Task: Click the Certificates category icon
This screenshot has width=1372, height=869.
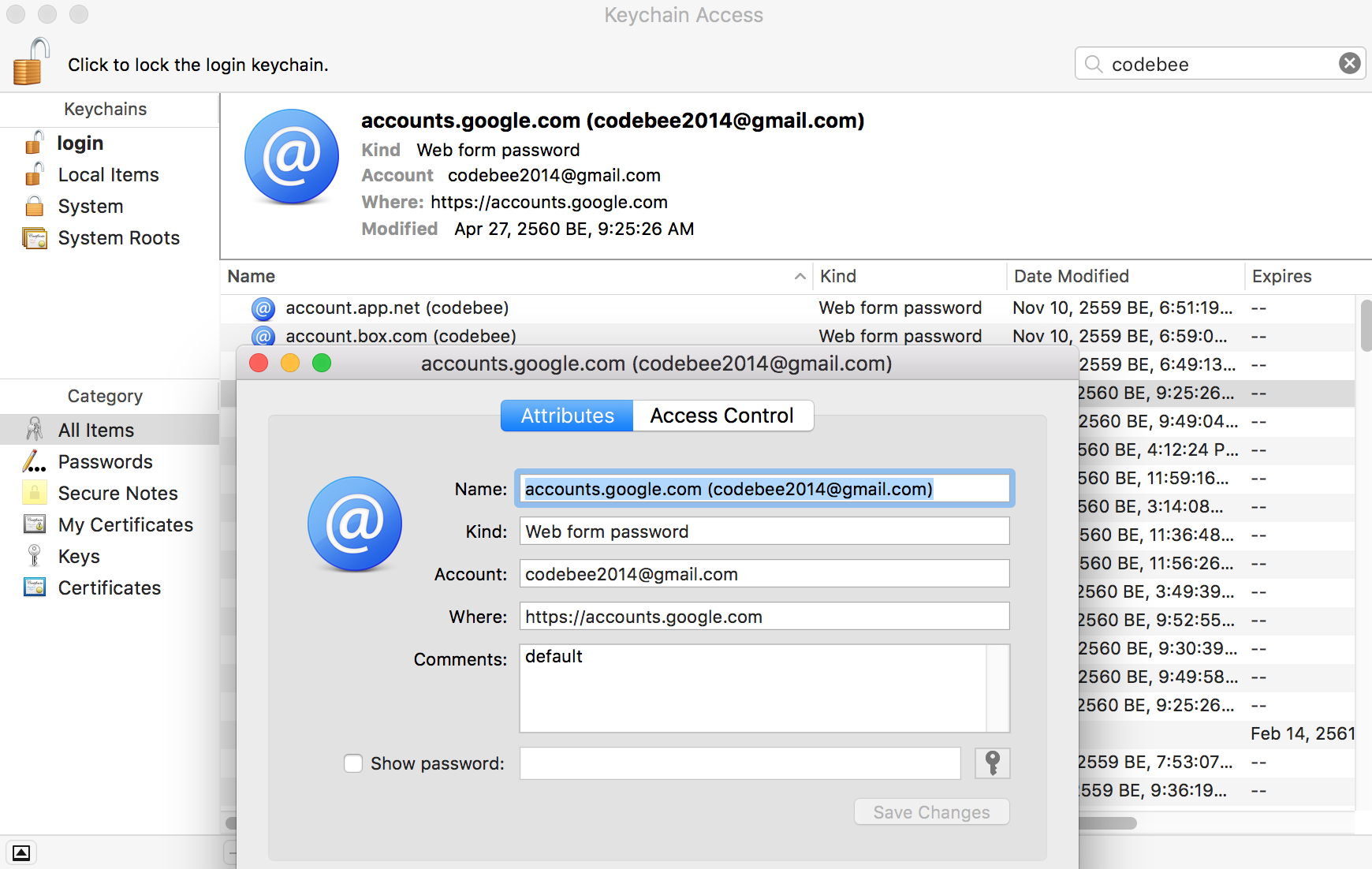Action: [35, 587]
